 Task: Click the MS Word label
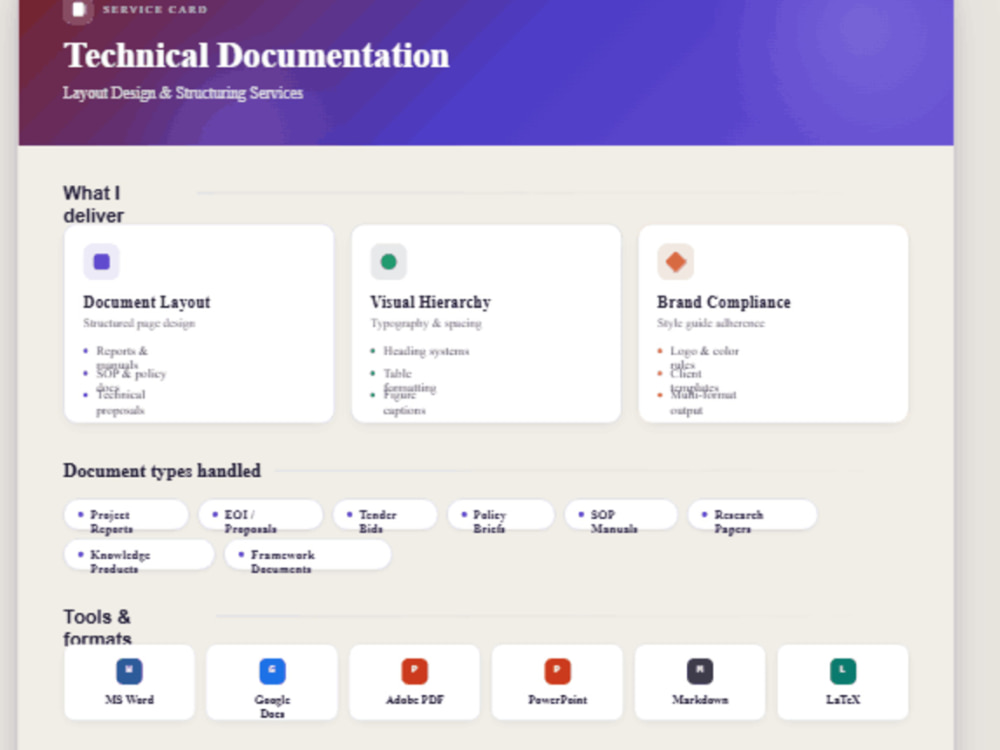tap(129, 700)
